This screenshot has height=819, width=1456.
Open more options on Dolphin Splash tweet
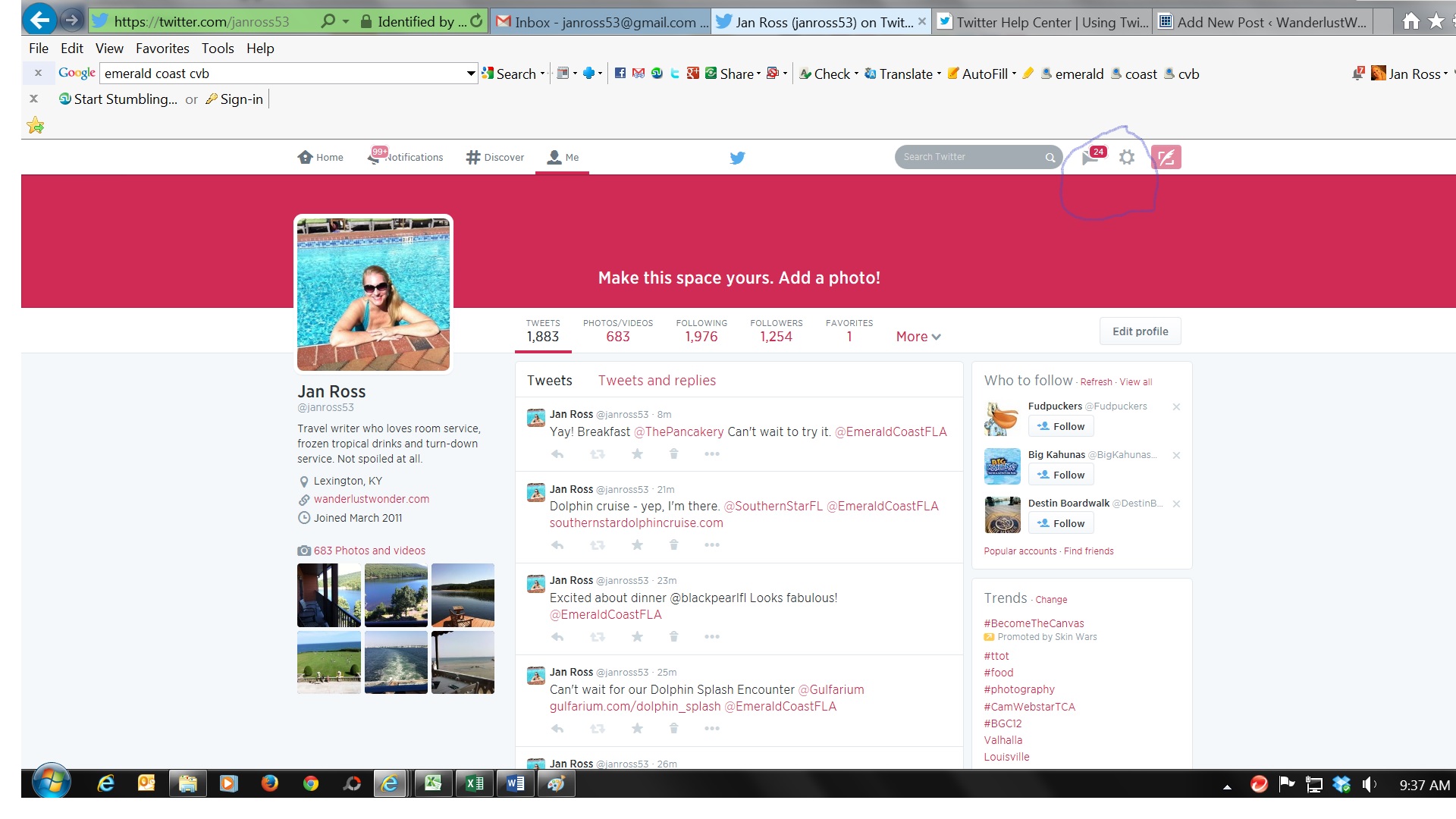pos(711,728)
